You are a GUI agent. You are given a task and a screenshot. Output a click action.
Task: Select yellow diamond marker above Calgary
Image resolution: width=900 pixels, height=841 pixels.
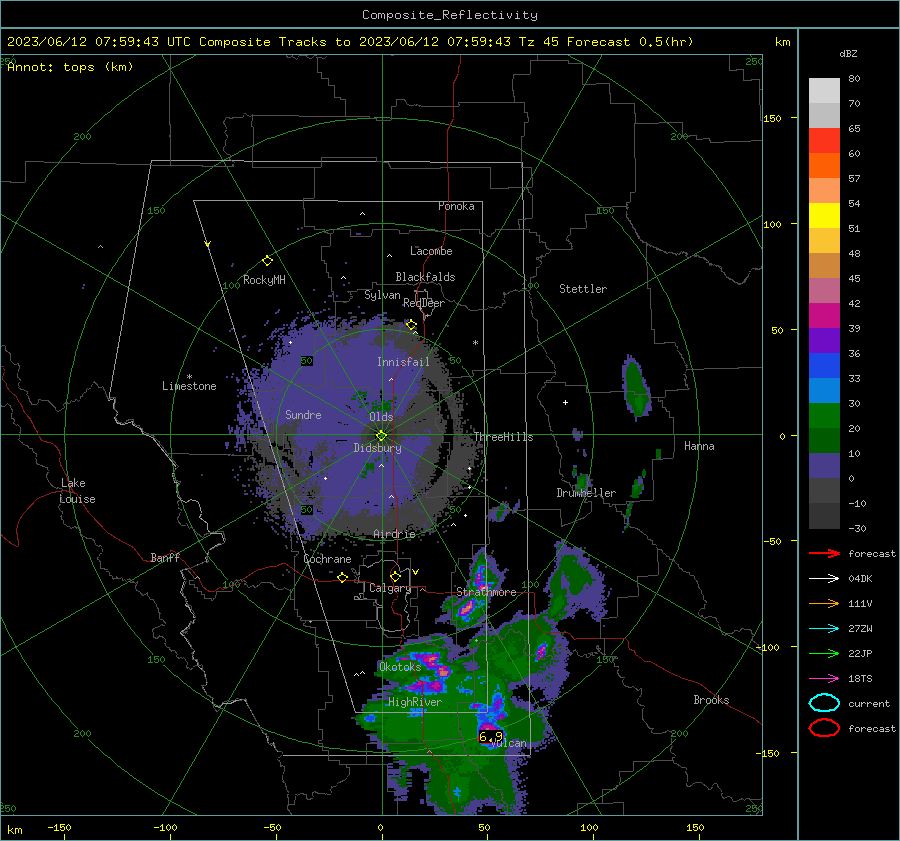tap(395, 576)
